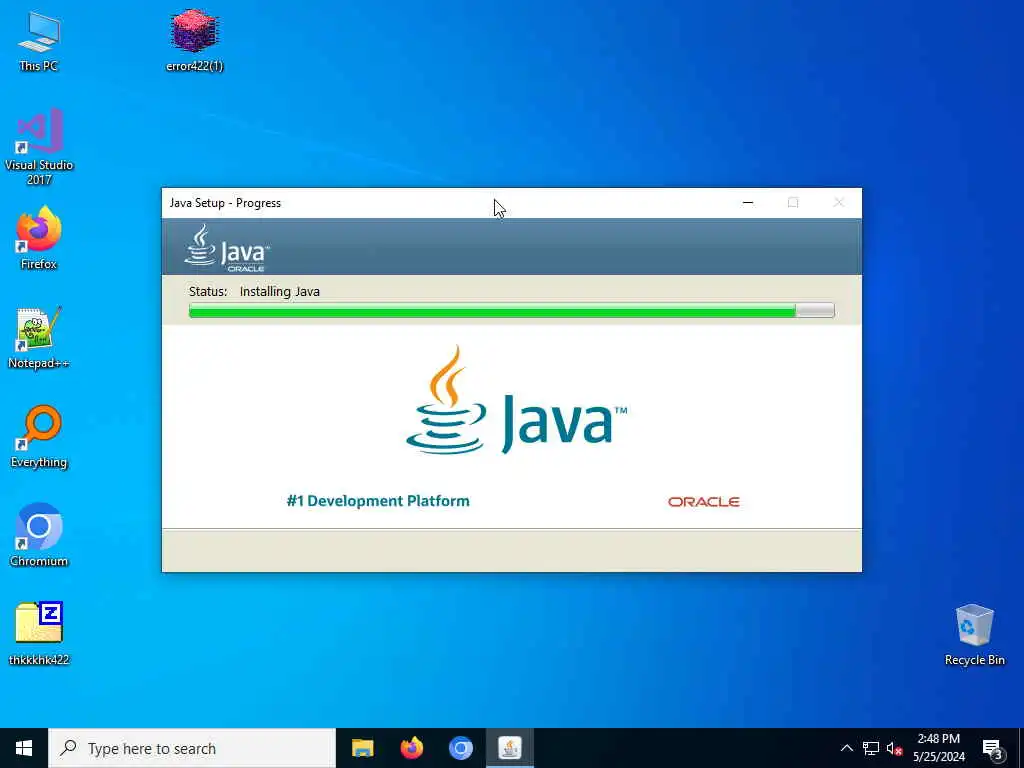
Task: Click the Show desktop sliver at the taskbar's end
Action: point(1021,748)
